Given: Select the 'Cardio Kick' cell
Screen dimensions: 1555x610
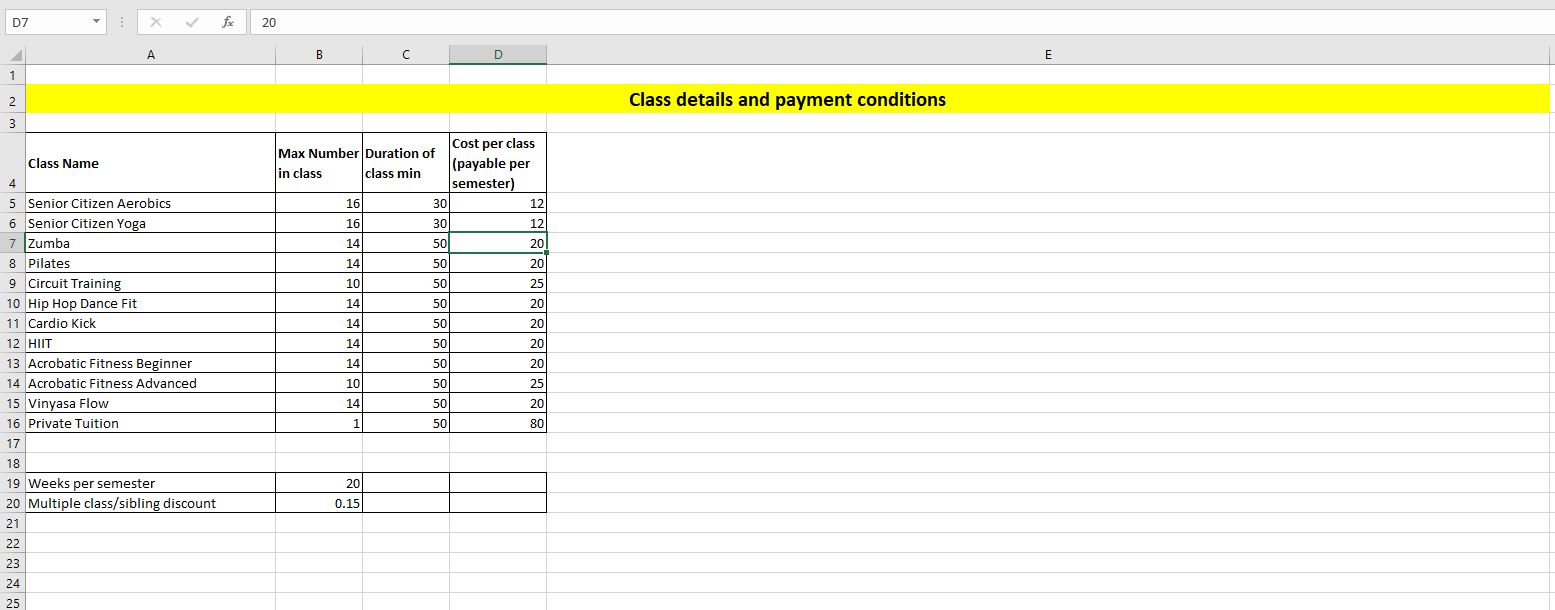Looking at the screenshot, I should point(150,323).
